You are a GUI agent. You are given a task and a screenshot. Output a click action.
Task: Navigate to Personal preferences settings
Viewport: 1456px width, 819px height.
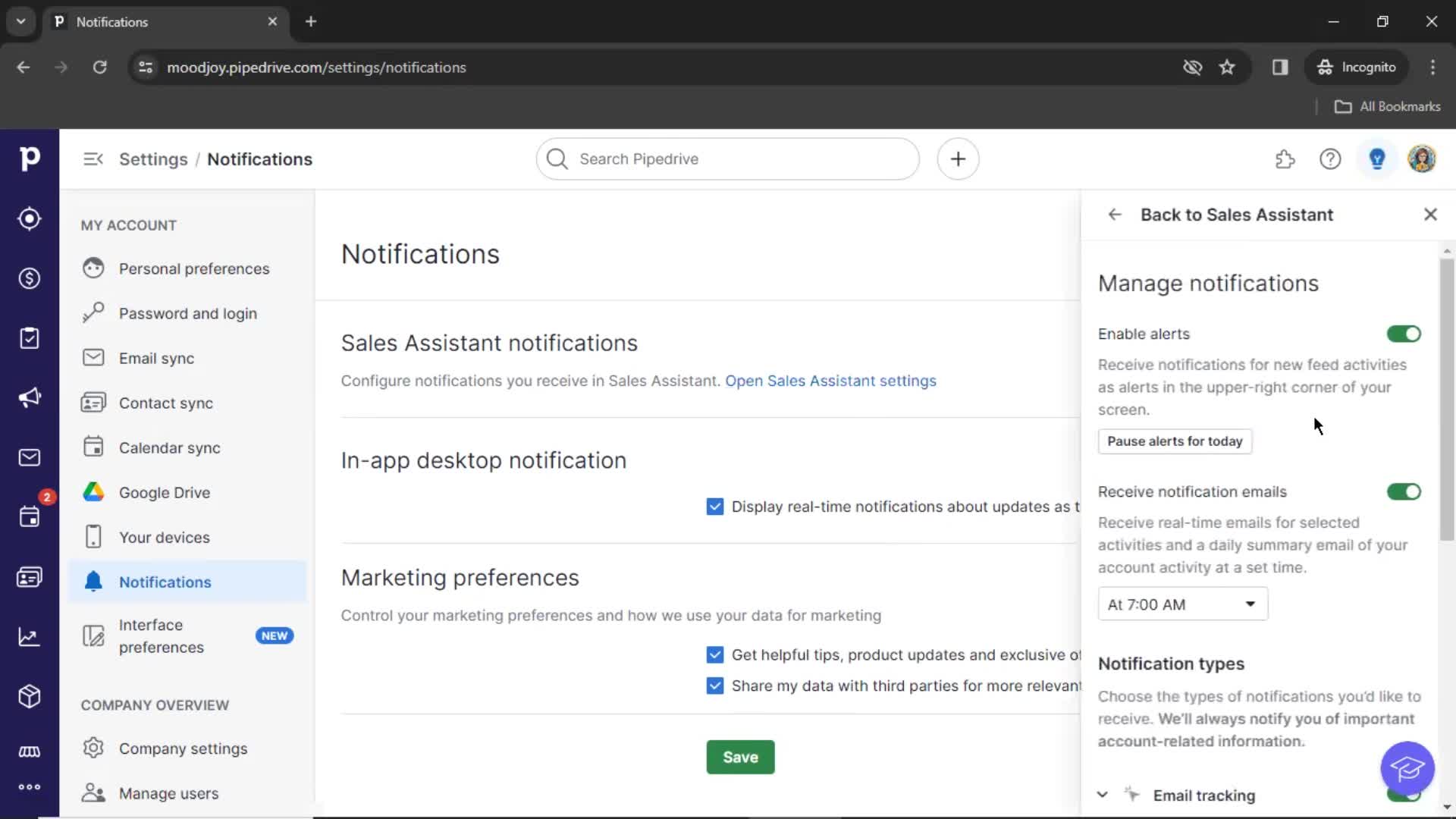click(x=194, y=268)
